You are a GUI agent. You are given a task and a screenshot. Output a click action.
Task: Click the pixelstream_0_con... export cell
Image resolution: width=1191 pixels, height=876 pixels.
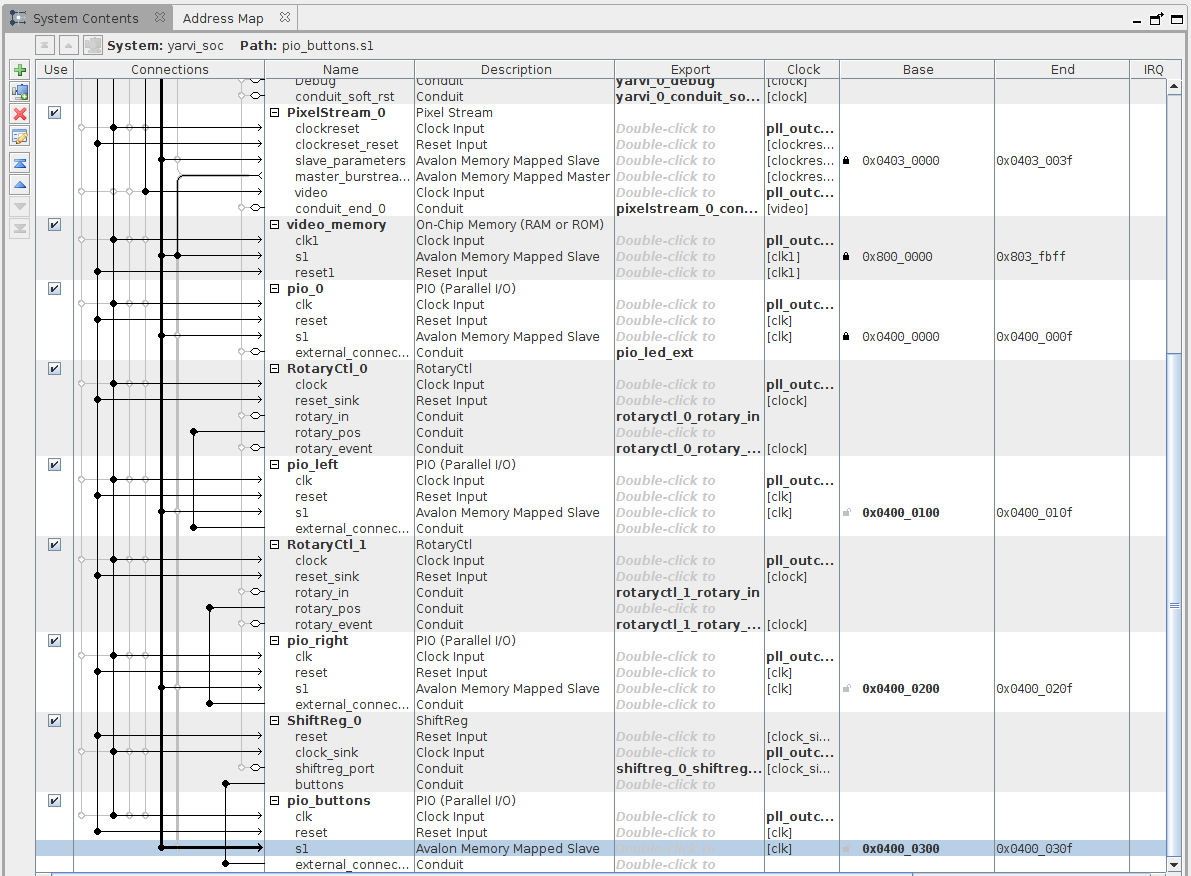[689, 208]
